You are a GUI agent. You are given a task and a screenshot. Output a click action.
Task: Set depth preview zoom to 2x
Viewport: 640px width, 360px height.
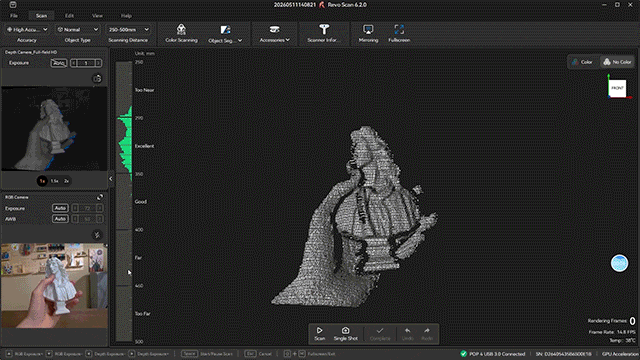click(66, 181)
